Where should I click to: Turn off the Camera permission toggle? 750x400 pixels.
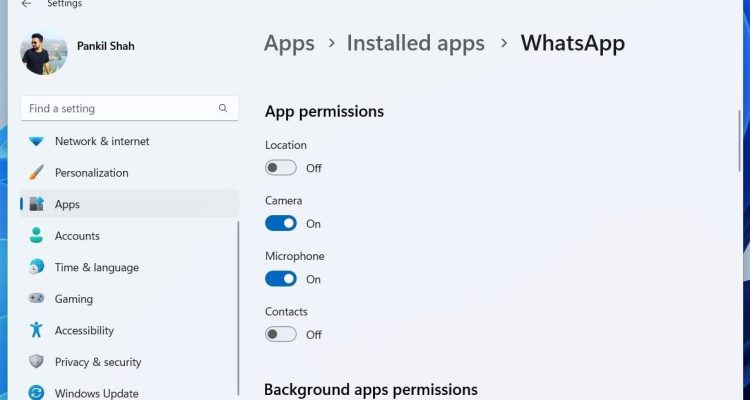281,223
